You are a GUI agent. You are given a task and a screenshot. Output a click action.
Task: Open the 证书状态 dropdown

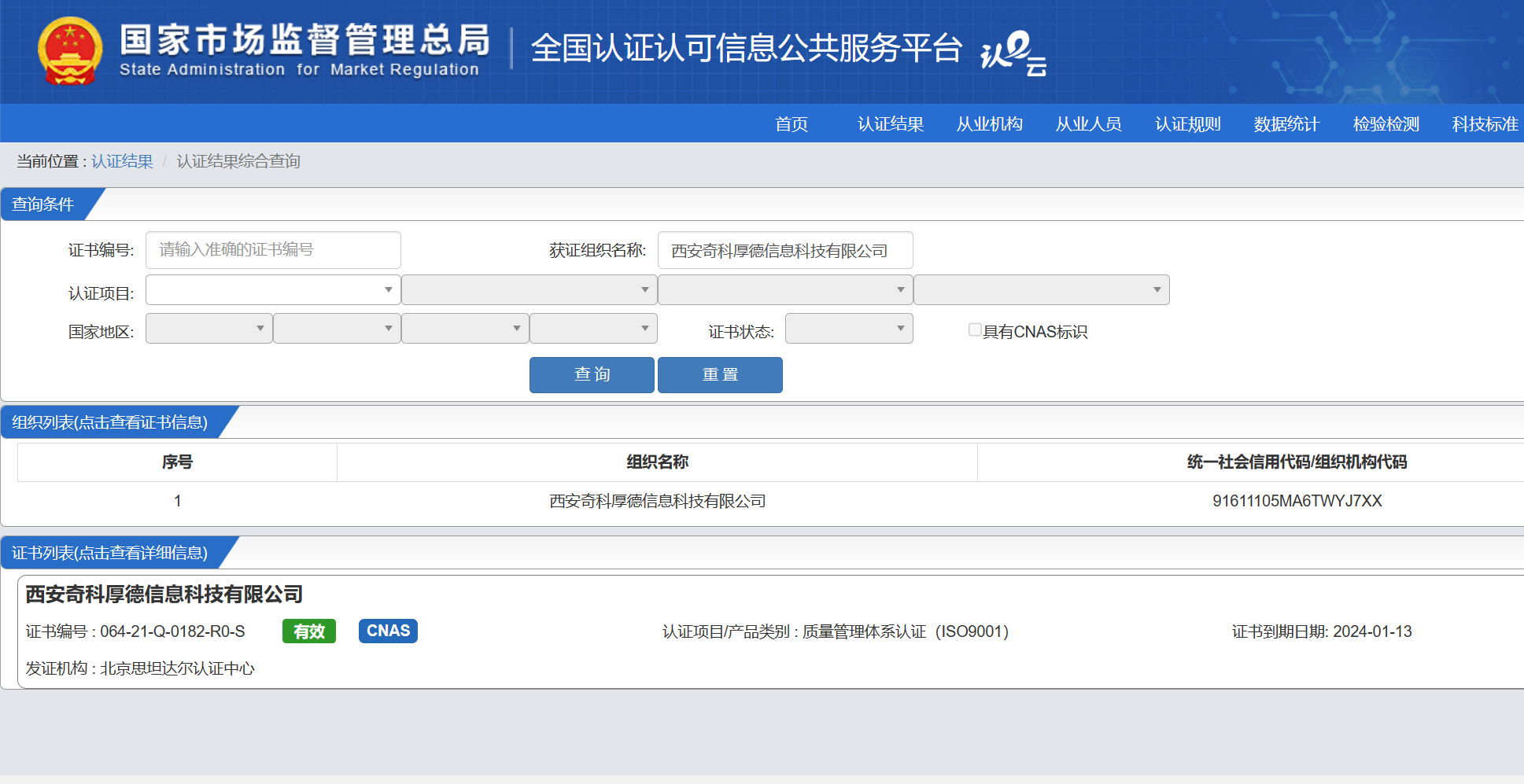pyautogui.click(x=849, y=328)
